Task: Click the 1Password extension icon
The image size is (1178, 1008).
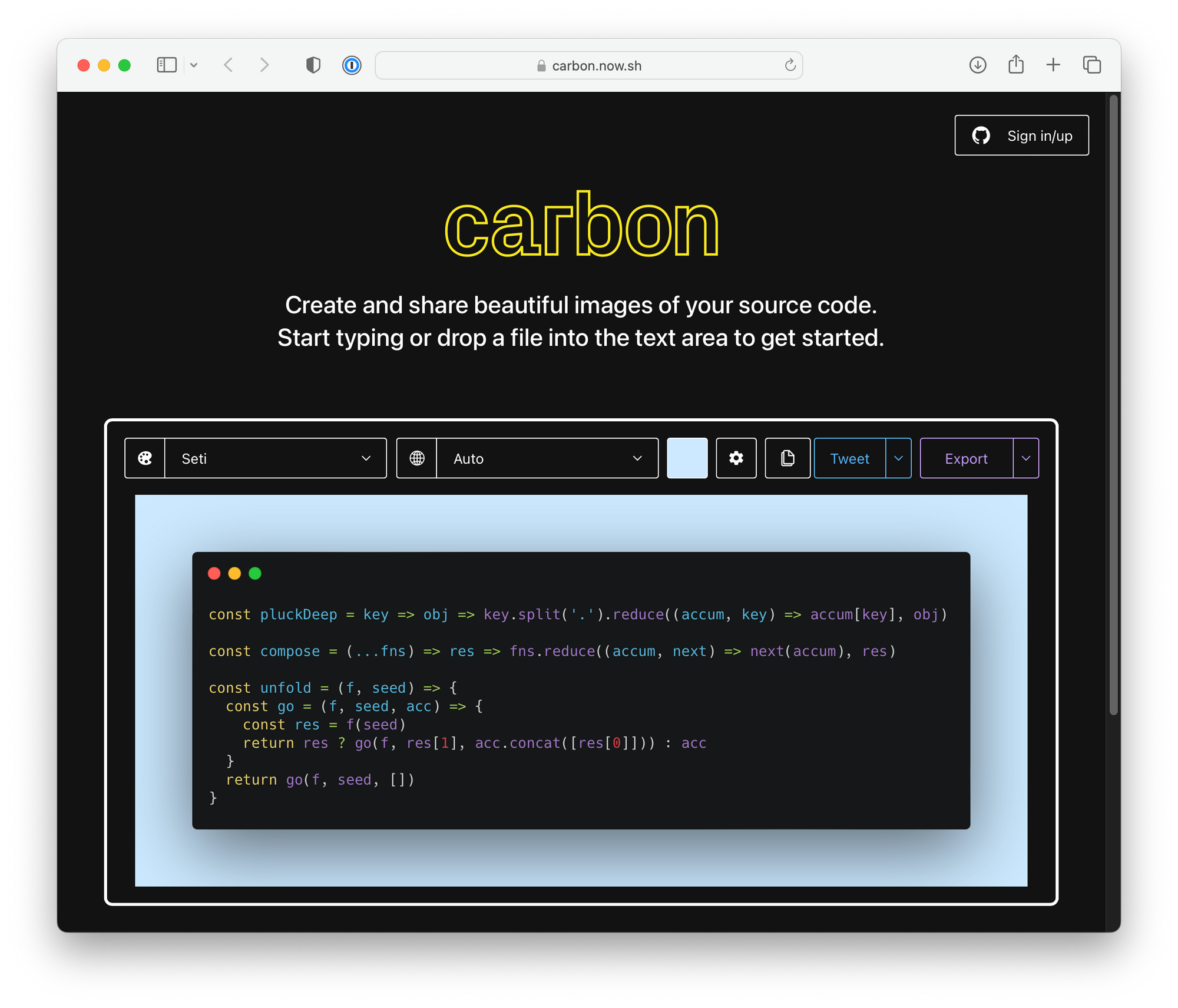Action: [352, 65]
